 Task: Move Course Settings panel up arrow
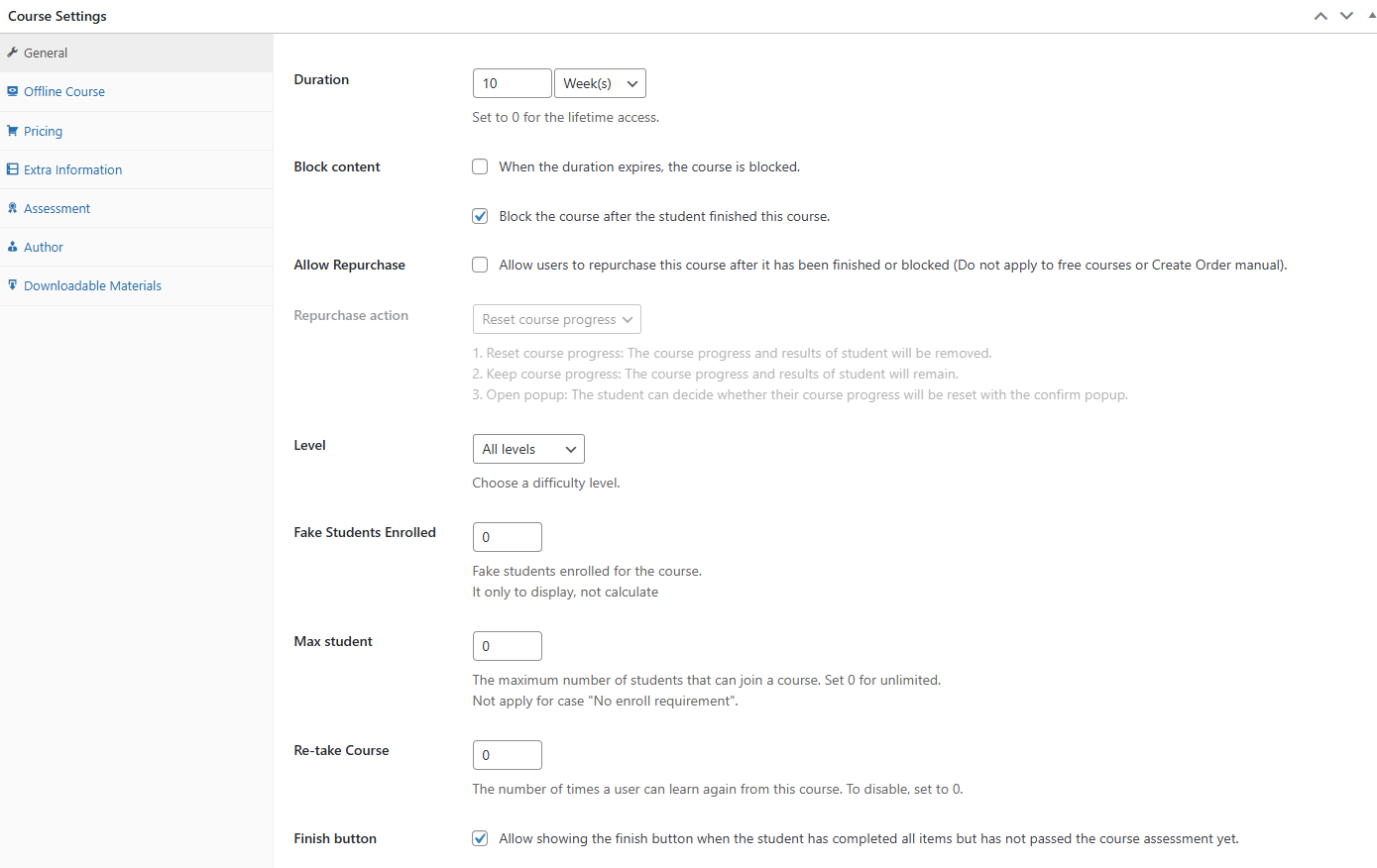pos(1320,16)
